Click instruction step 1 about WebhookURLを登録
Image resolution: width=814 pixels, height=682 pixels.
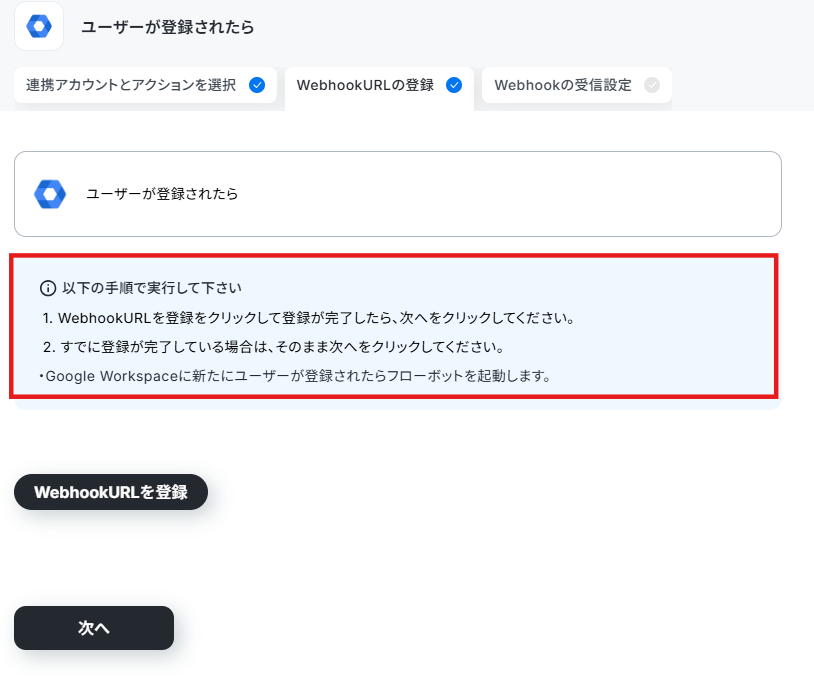309,318
